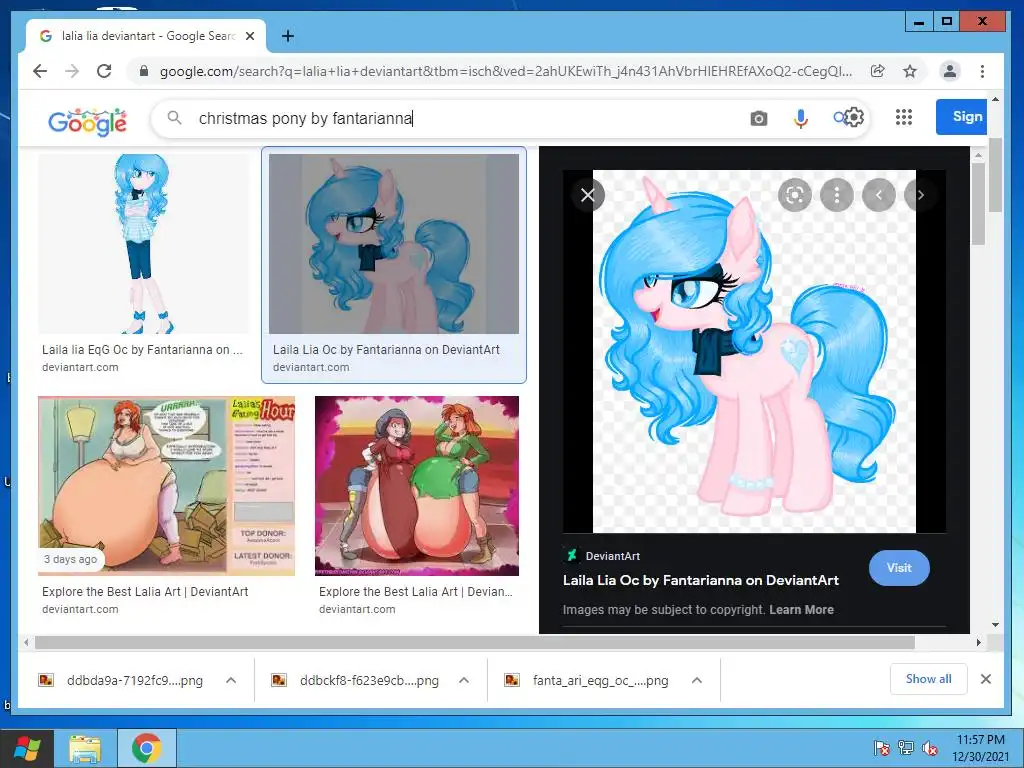Go back to the previous page
The image size is (1024, 768).
click(40, 71)
